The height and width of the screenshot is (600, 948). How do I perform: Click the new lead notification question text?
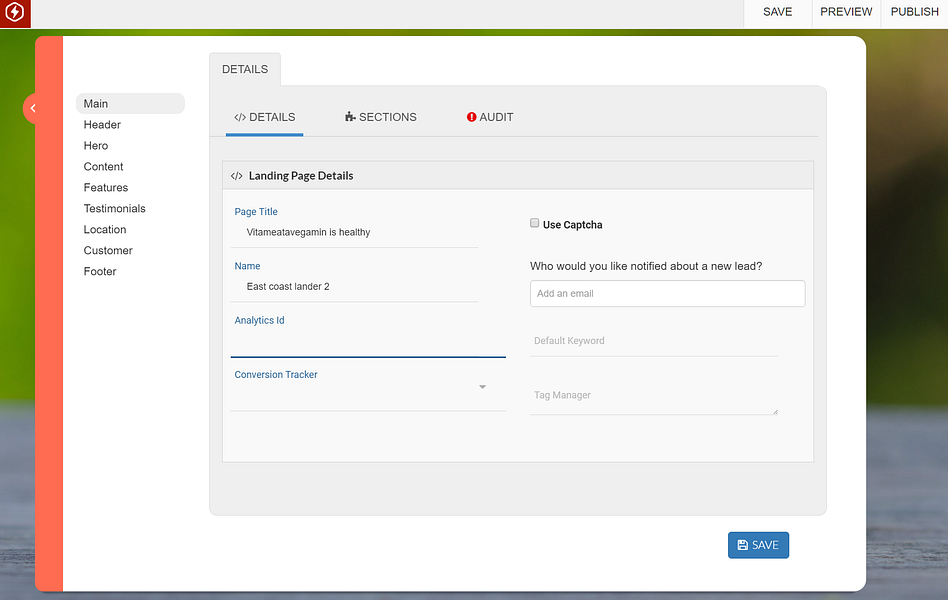tap(646, 266)
